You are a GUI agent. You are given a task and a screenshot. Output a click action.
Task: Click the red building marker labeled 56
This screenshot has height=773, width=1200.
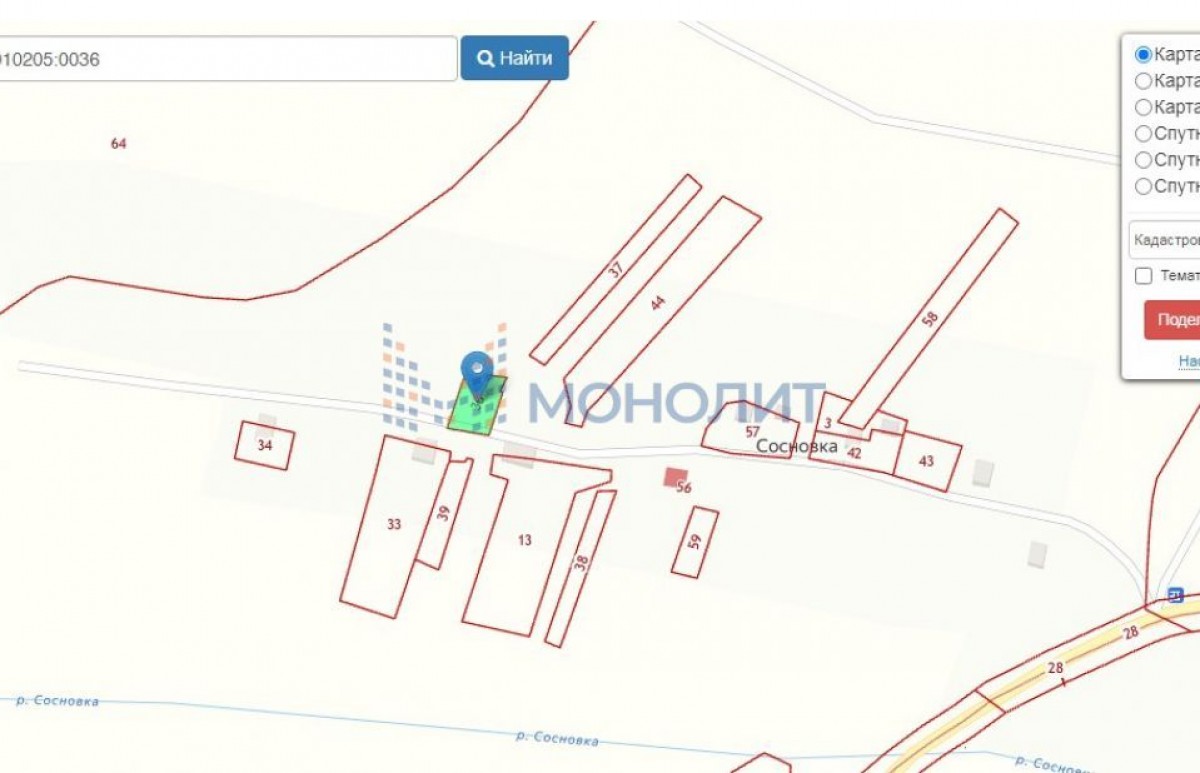(675, 477)
